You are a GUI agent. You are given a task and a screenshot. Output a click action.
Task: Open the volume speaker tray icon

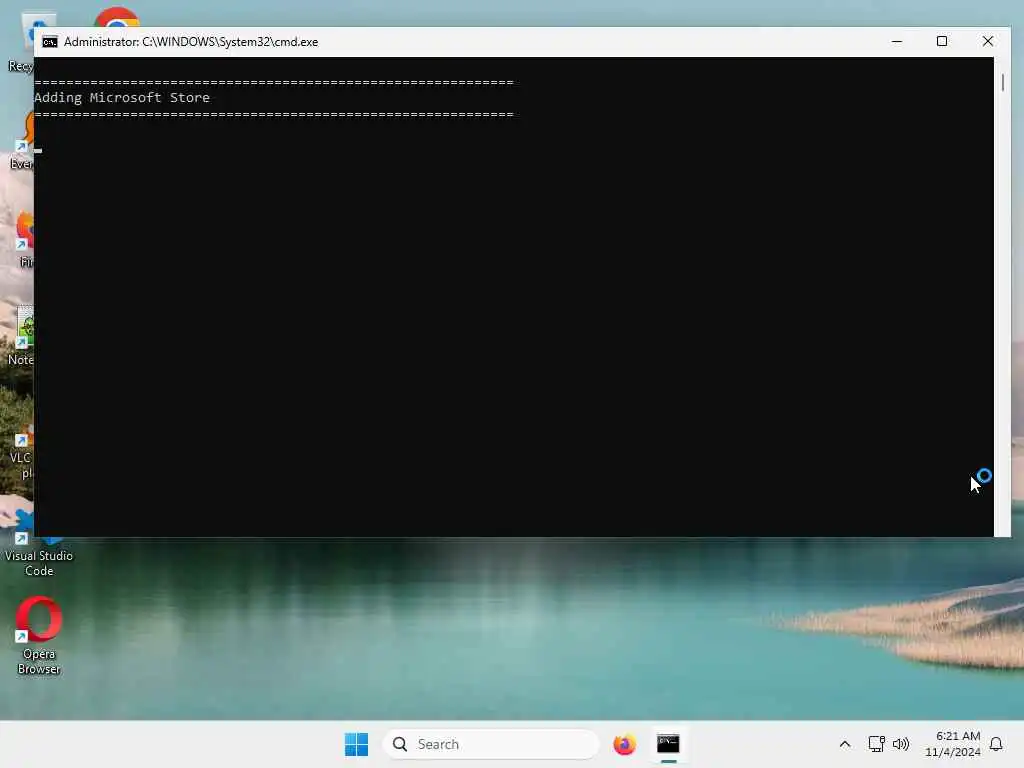coord(901,744)
